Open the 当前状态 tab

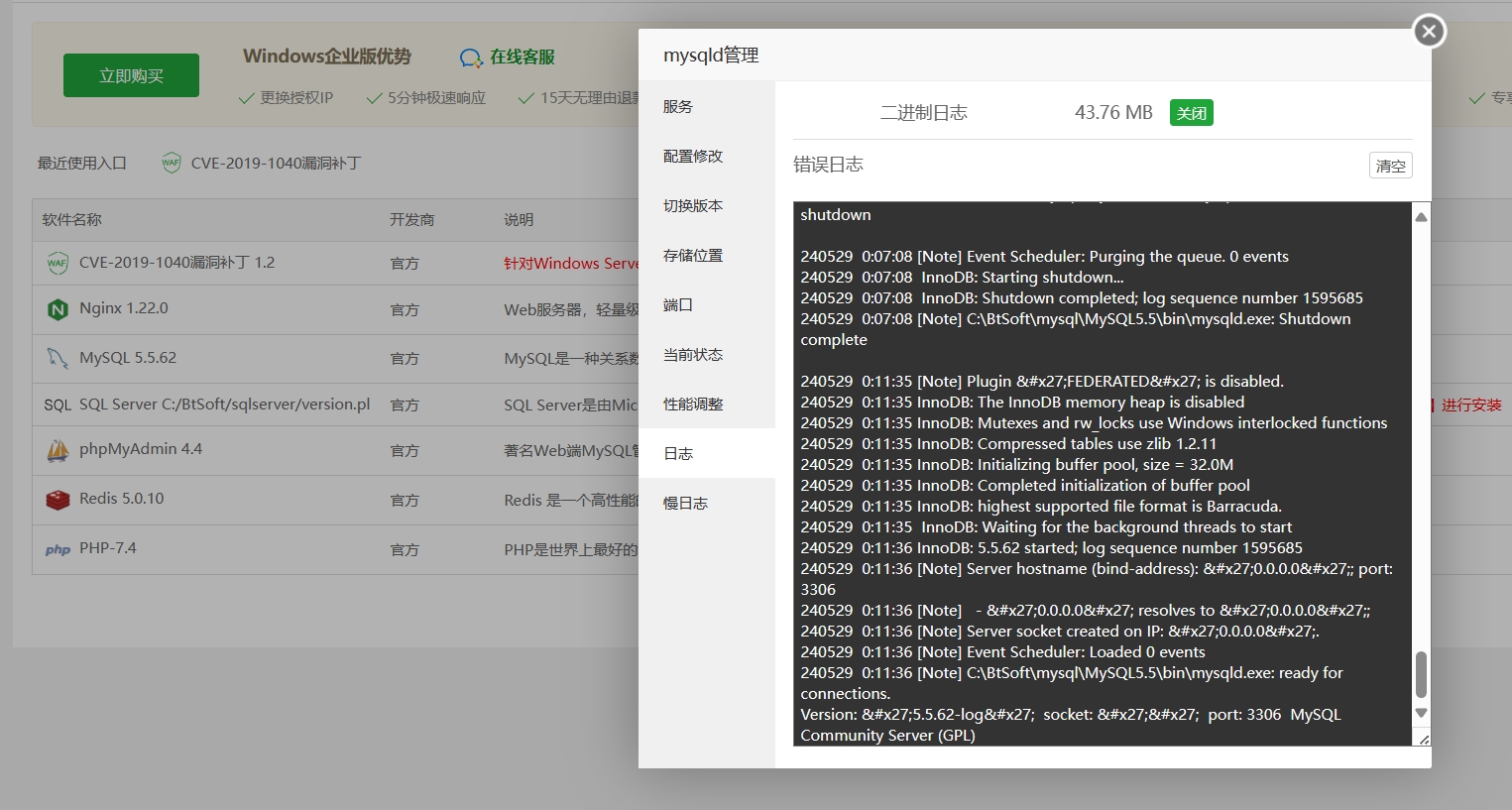point(706,354)
